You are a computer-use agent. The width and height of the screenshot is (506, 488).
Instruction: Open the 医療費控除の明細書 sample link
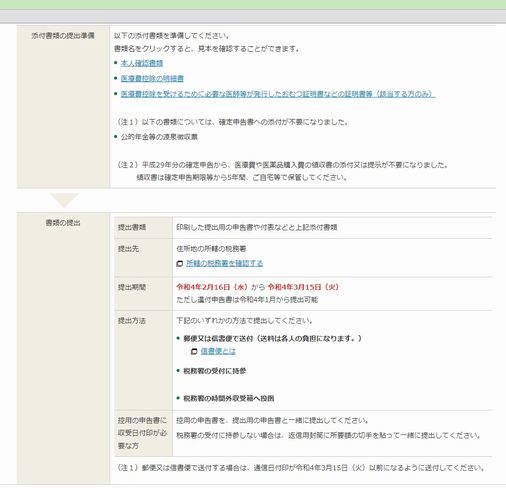point(152,78)
